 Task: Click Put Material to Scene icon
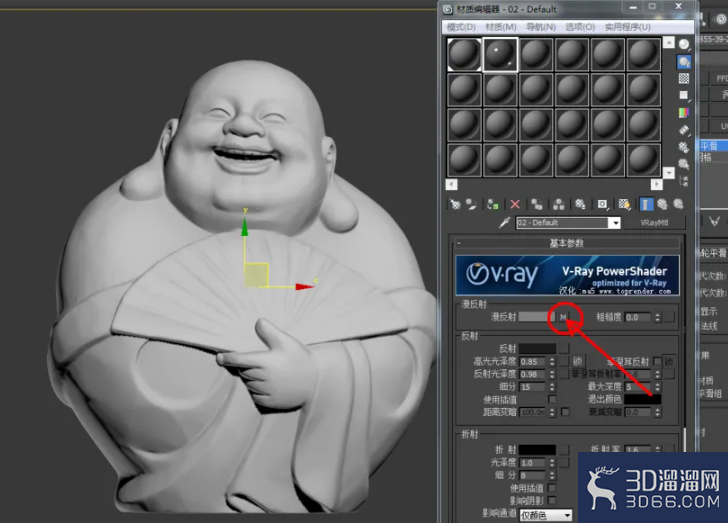click(471, 204)
